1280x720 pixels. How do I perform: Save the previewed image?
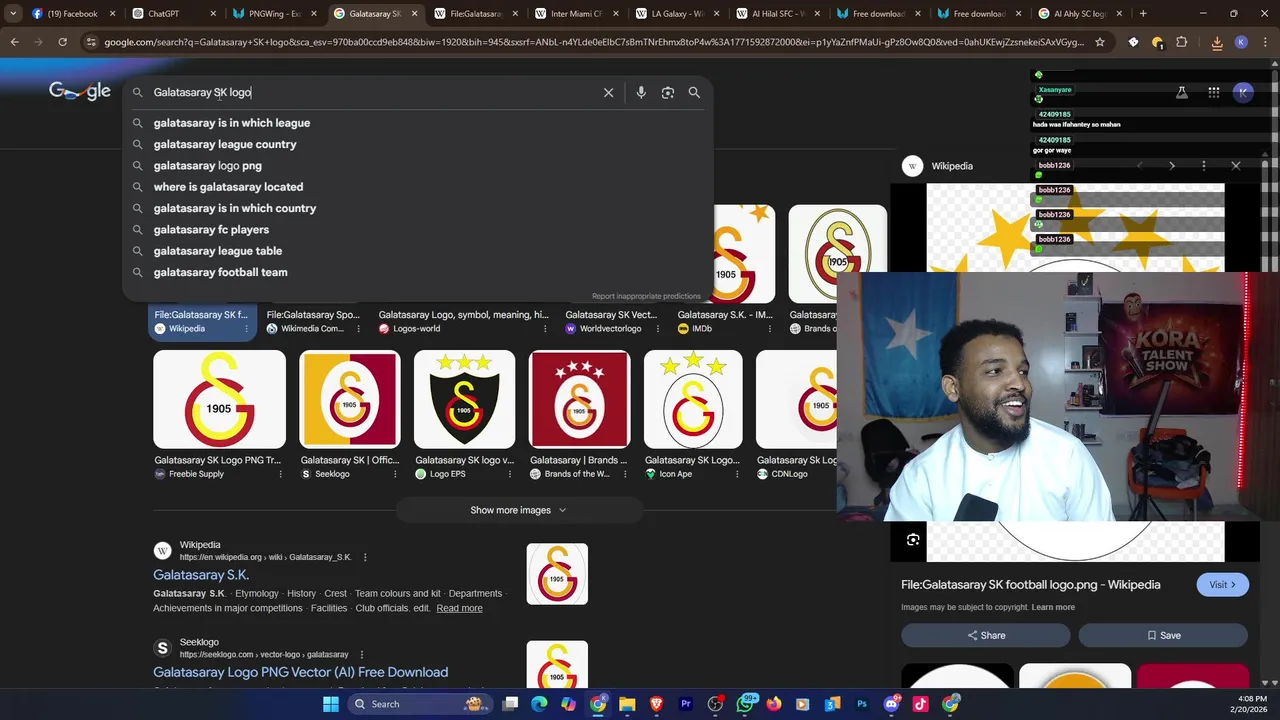click(1163, 635)
